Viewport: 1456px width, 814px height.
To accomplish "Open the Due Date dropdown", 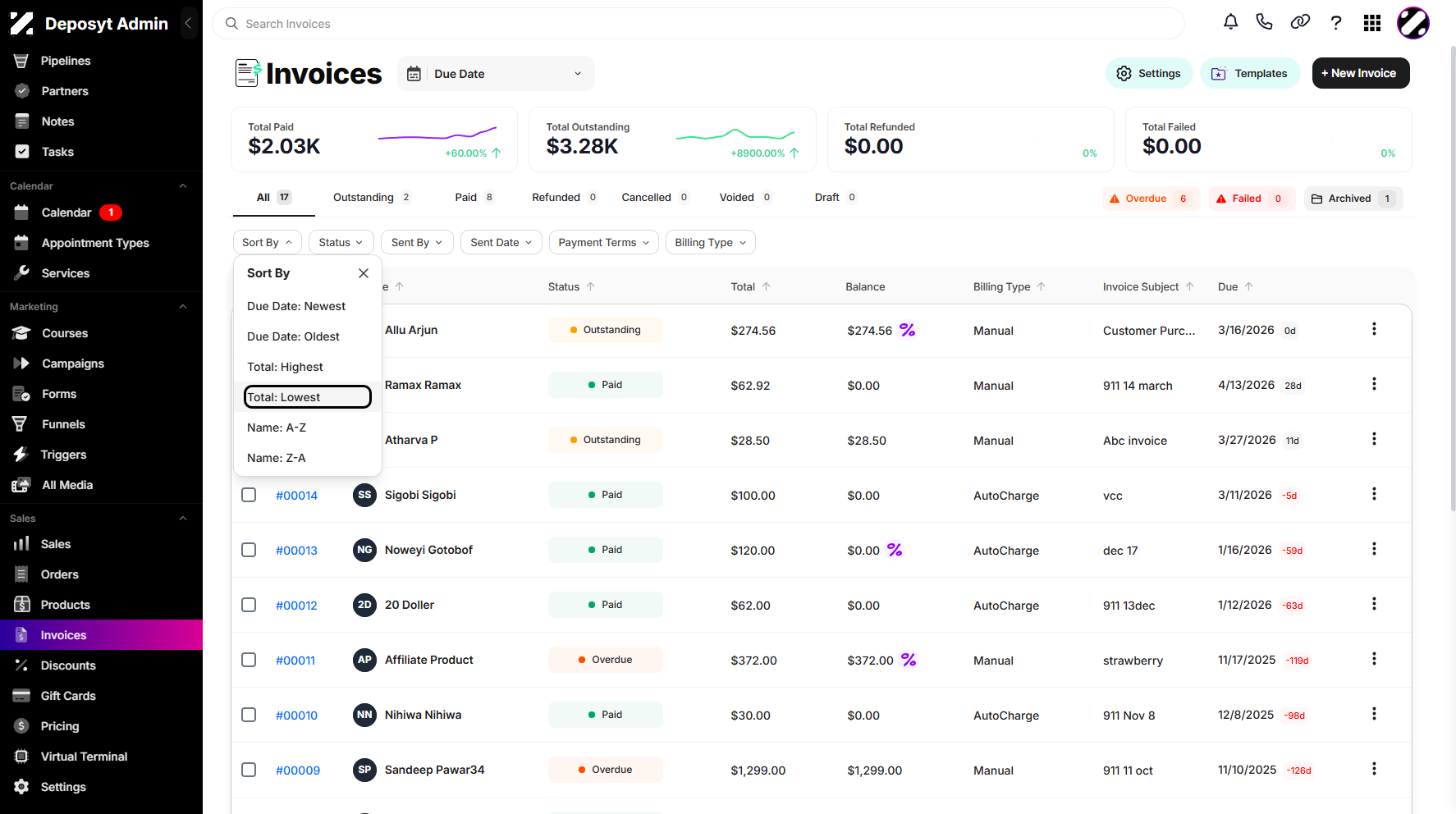I will click(496, 74).
